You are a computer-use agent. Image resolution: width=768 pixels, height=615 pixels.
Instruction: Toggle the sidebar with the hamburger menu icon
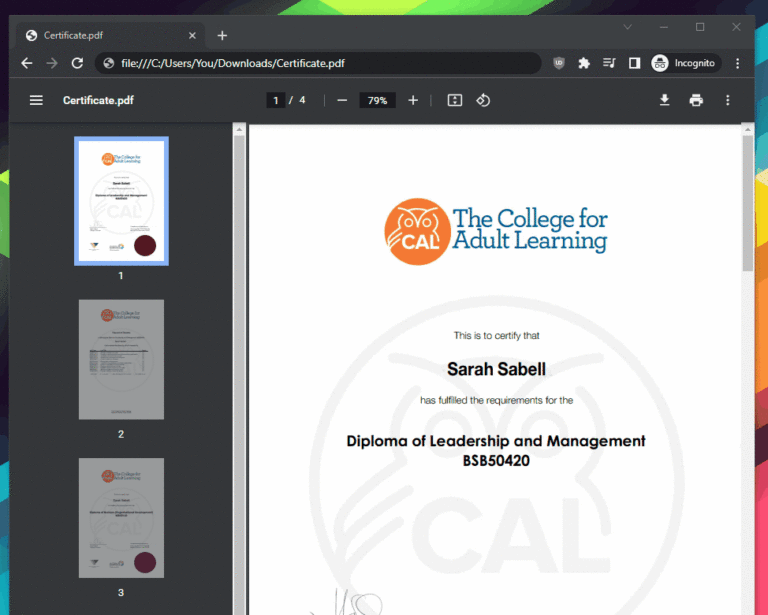[x=37, y=100]
